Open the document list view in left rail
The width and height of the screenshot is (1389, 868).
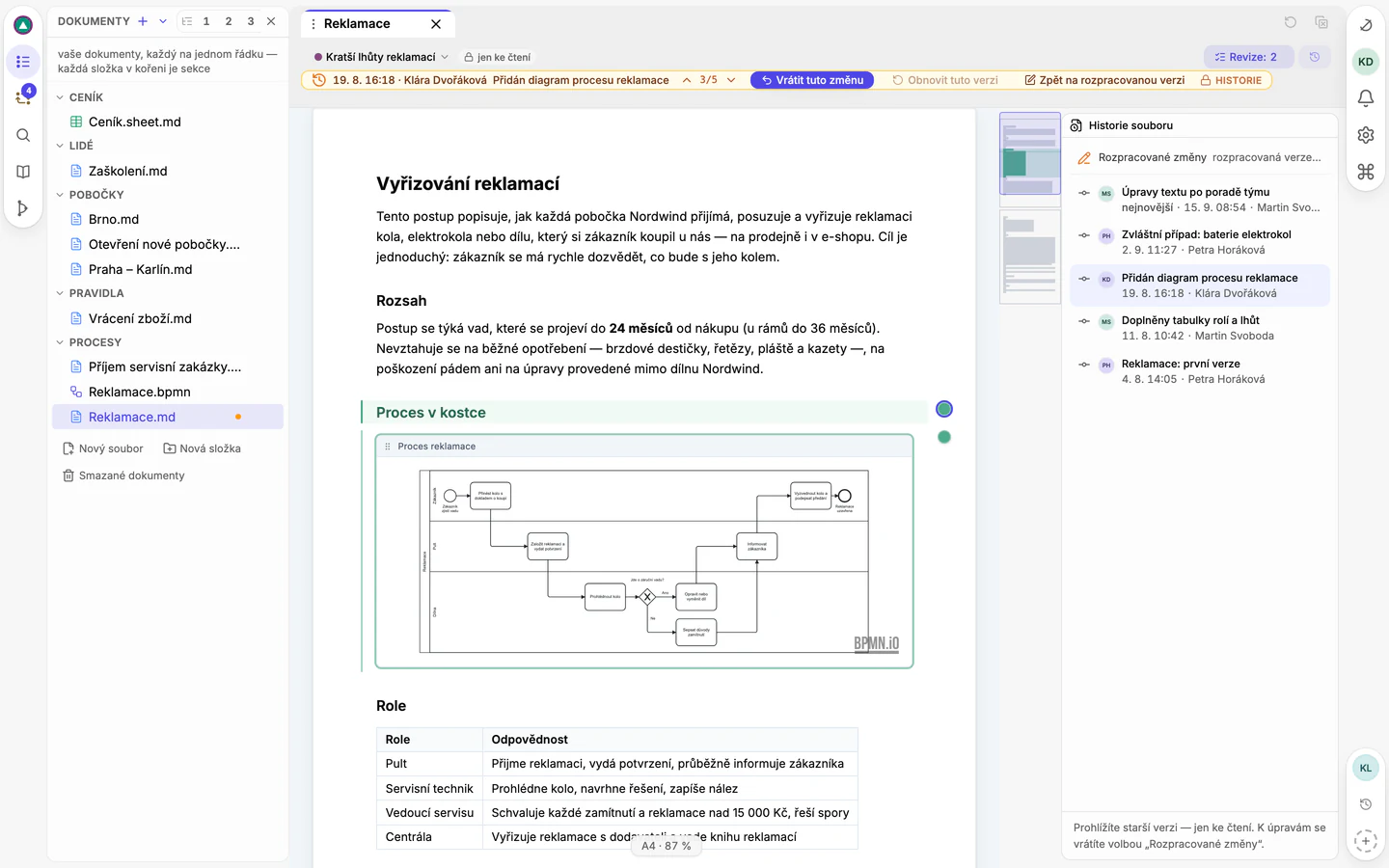pyautogui.click(x=23, y=62)
